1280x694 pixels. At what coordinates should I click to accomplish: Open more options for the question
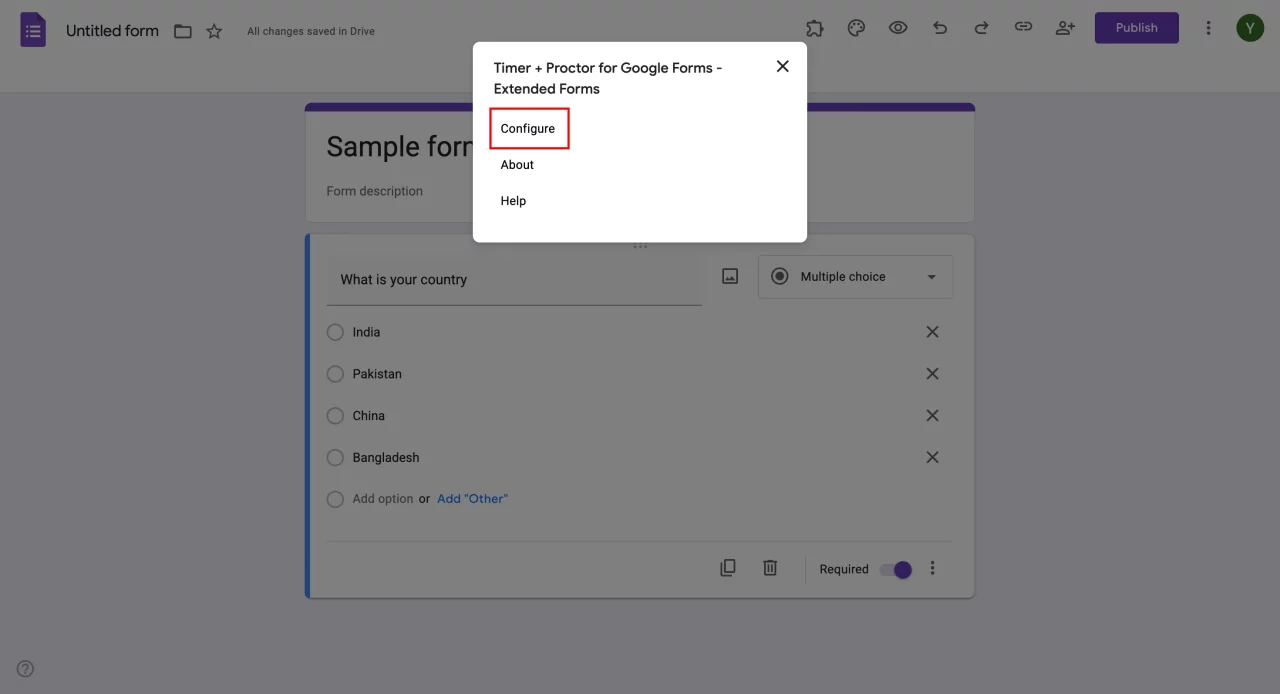[x=932, y=568]
